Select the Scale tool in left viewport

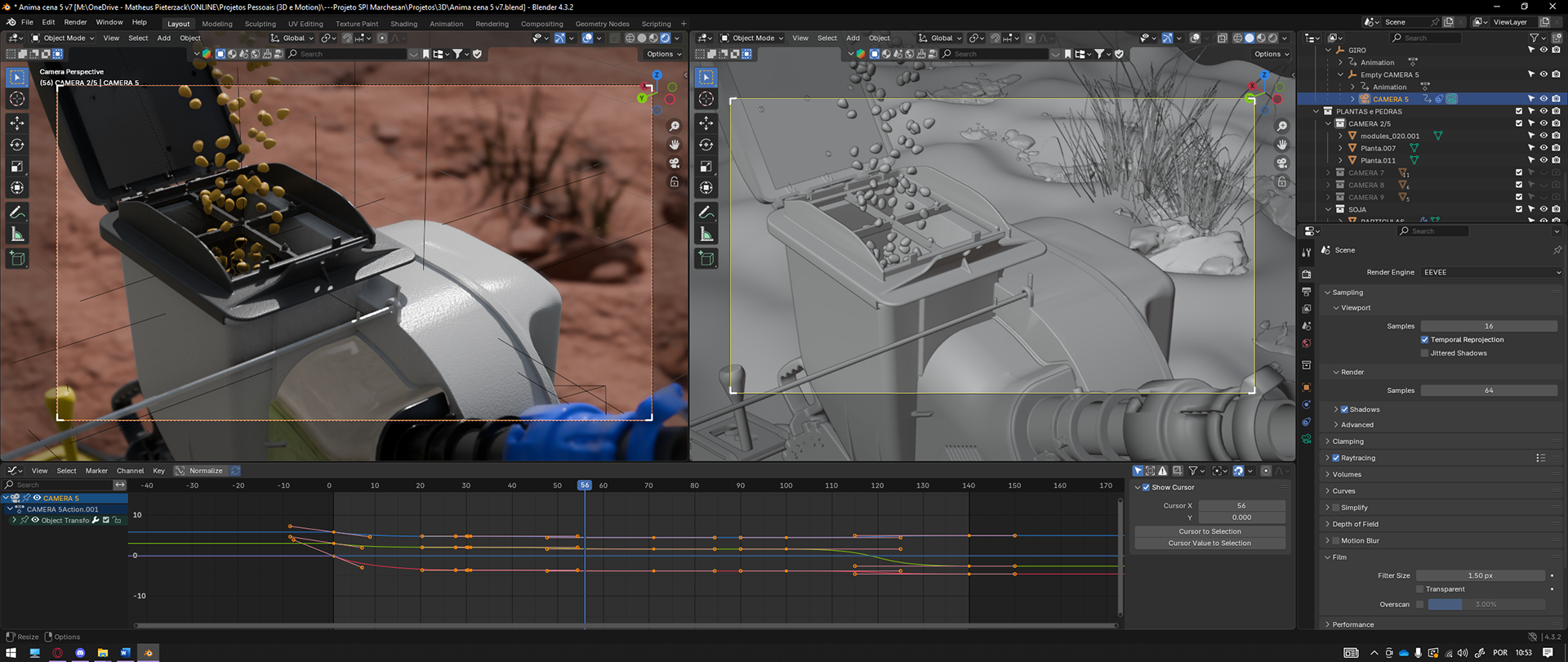(17, 167)
